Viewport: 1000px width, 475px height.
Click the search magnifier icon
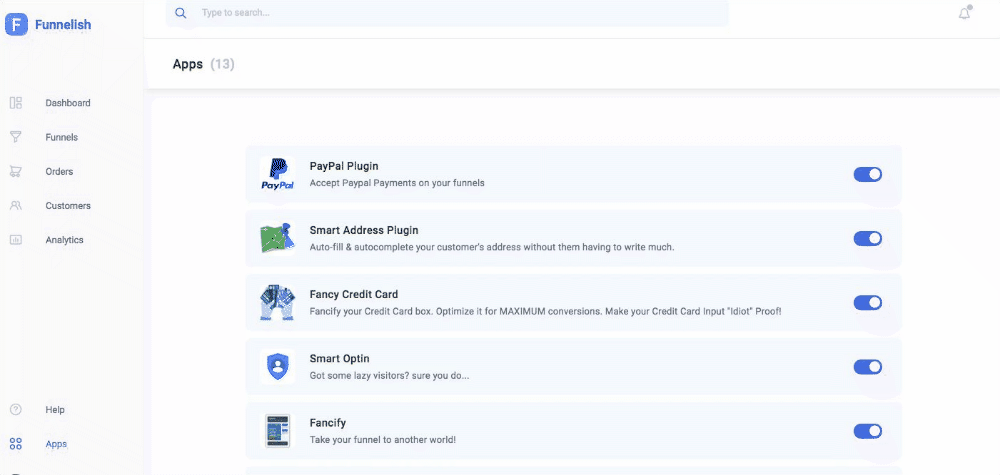tap(180, 13)
